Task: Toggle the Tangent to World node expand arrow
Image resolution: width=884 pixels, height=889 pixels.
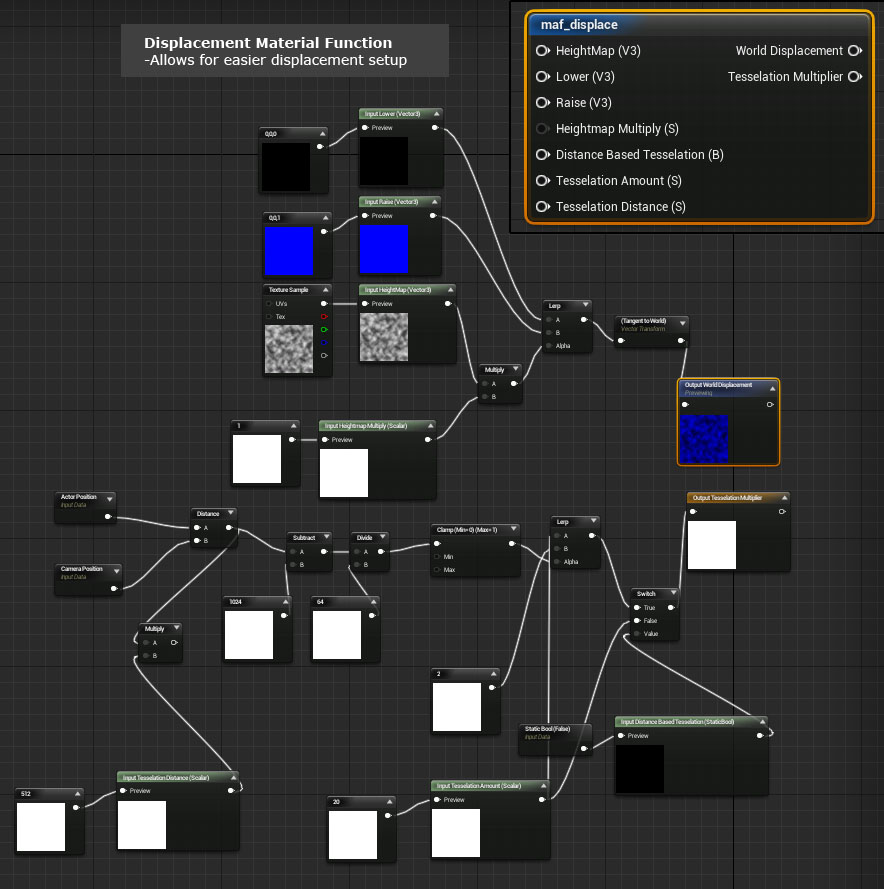Action: coord(683,322)
